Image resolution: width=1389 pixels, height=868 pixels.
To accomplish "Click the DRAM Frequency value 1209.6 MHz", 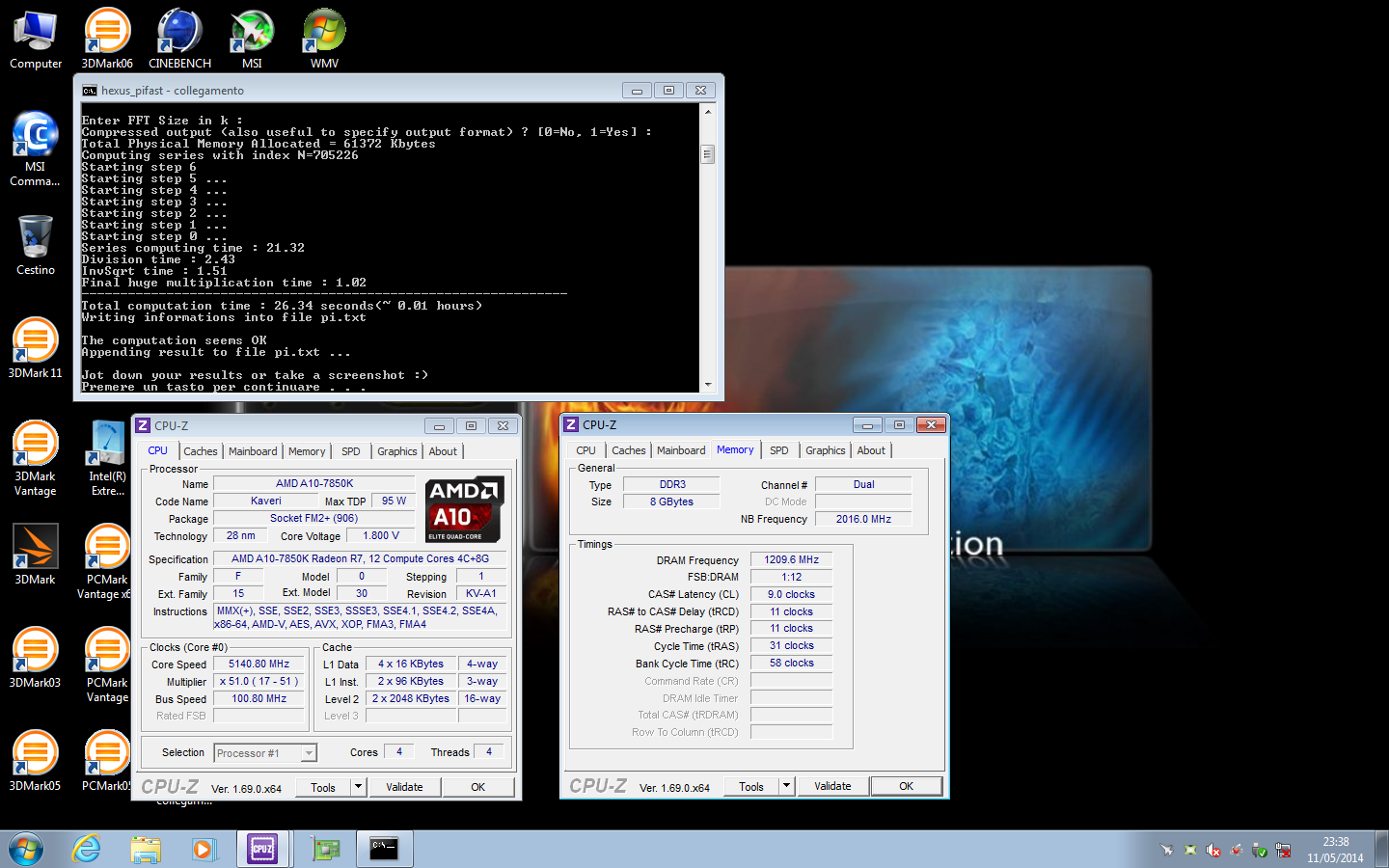I will [791, 559].
